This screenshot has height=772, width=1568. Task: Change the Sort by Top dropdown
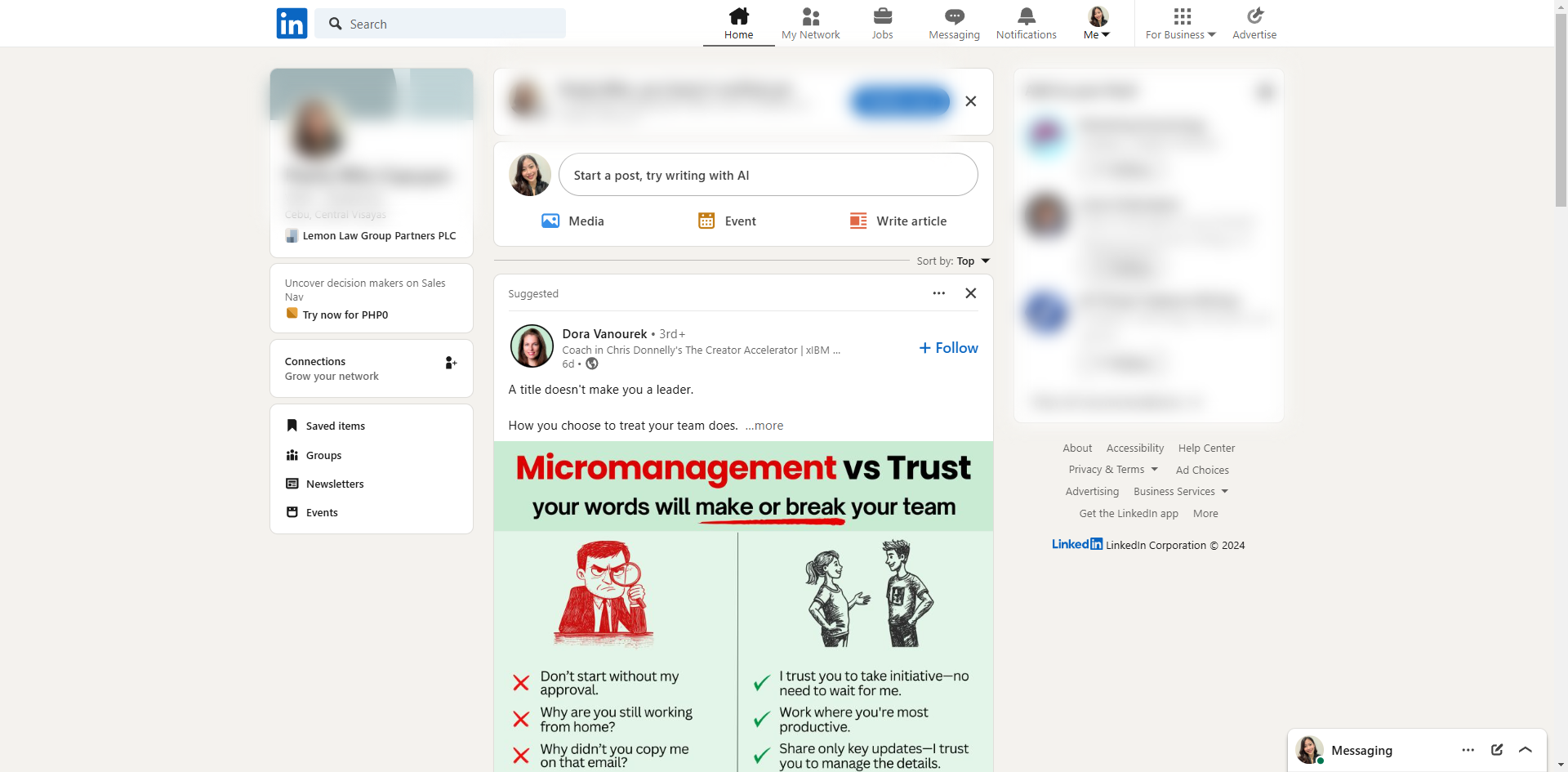[x=973, y=261]
